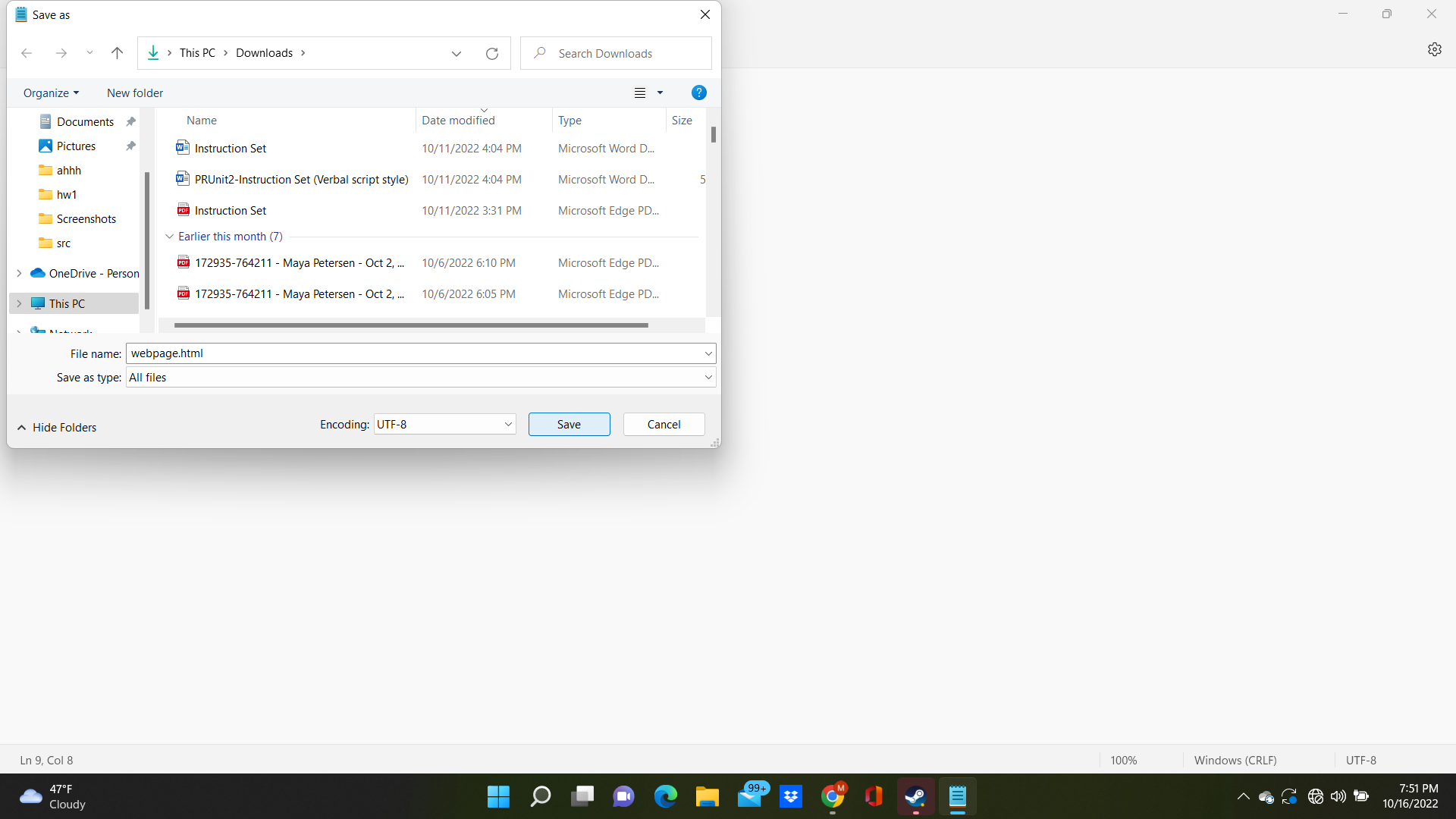Navigate back with the back arrow
Image resolution: width=1456 pixels, height=819 pixels.
point(27,53)
